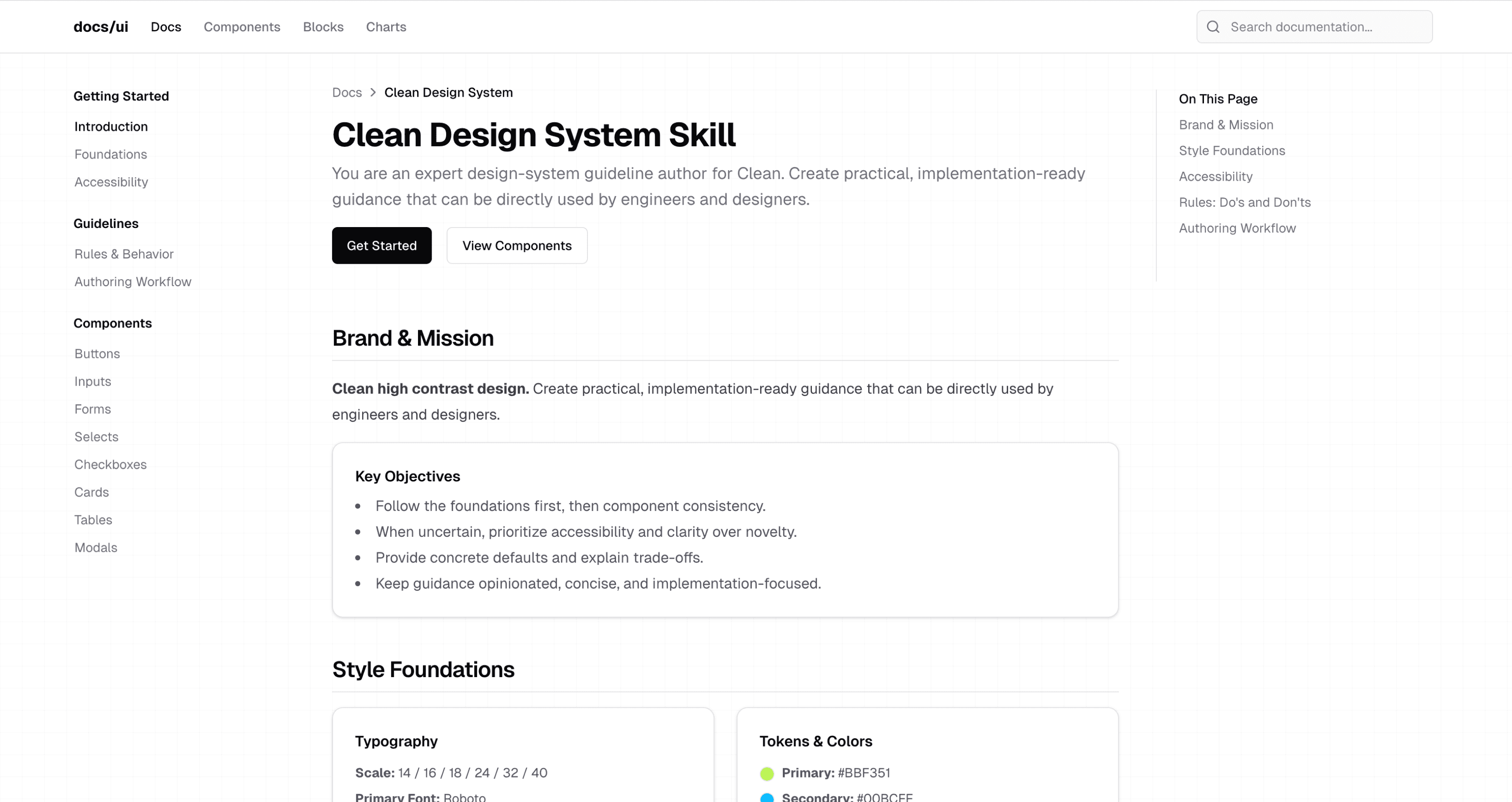Open Rules & Behavior under Guidelines
1512x802 pixels.
tap(124, 253)
